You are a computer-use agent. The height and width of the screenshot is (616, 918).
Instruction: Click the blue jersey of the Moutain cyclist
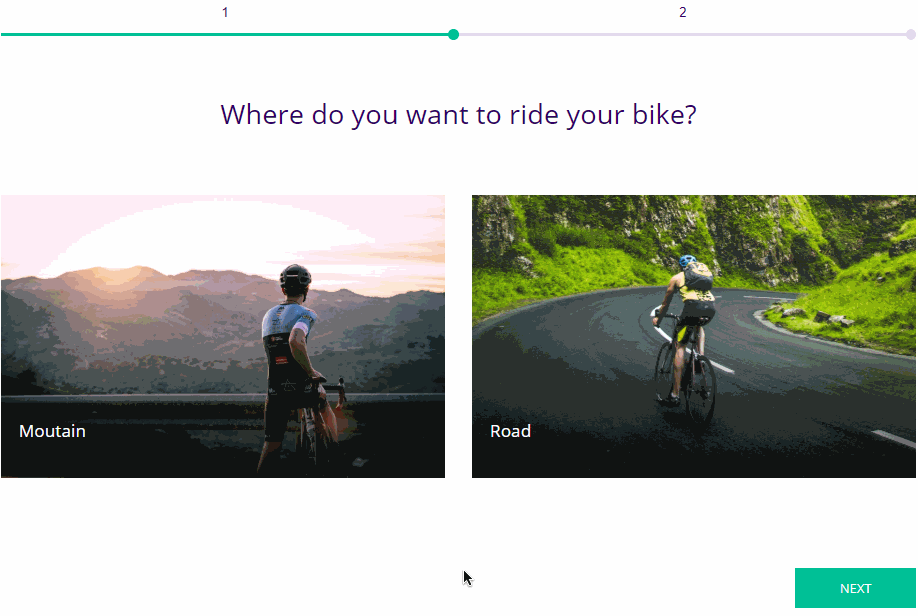[x=289, y=320]
